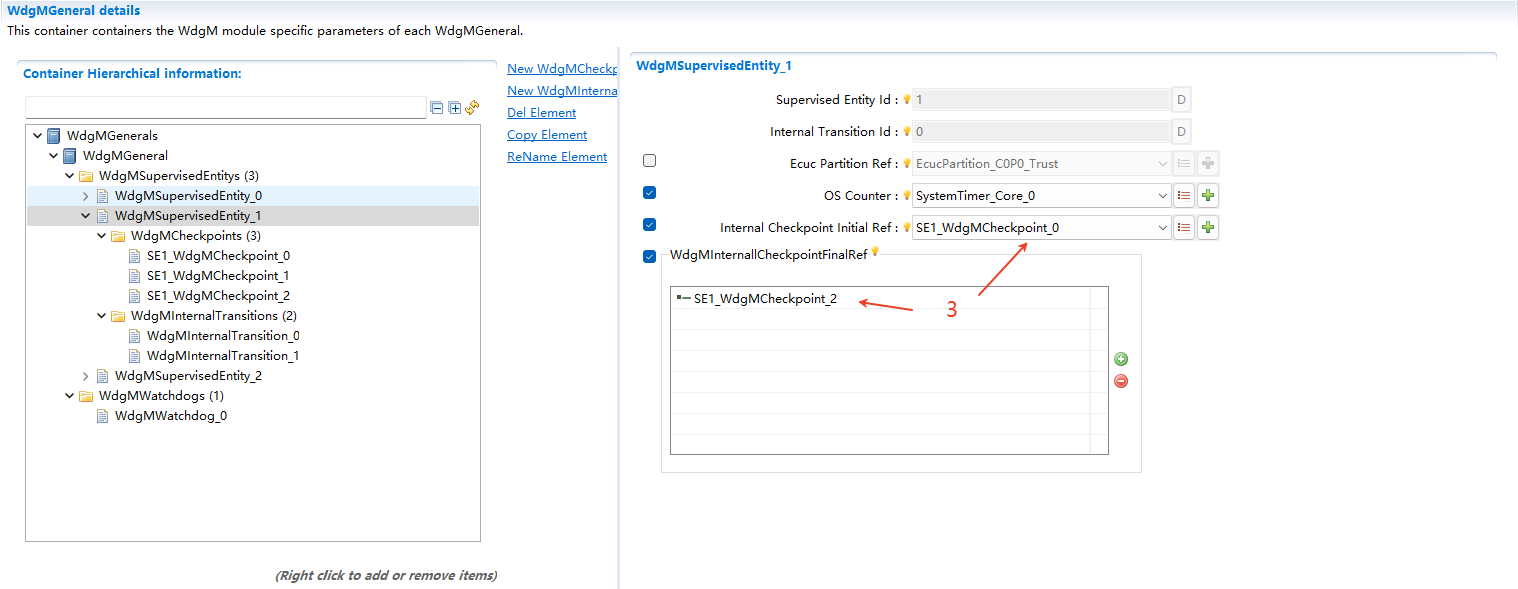Click the Del Element link

tap(541, 113)
